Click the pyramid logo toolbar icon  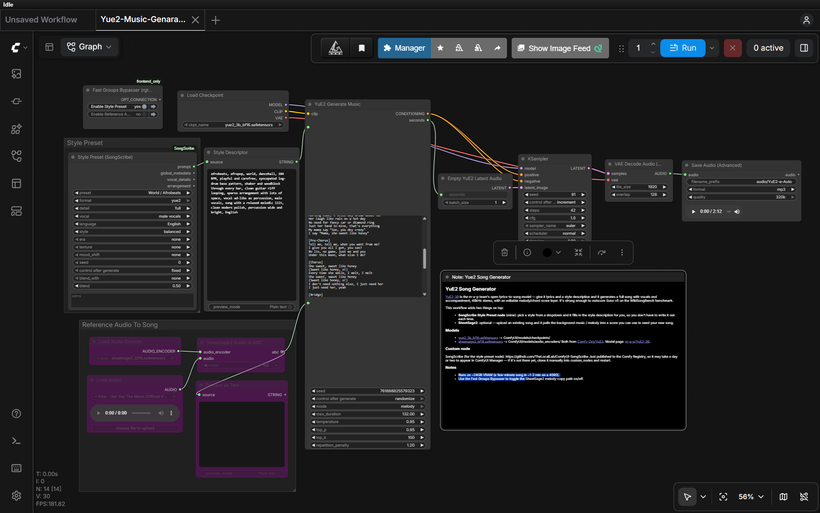tap(335, 48)
